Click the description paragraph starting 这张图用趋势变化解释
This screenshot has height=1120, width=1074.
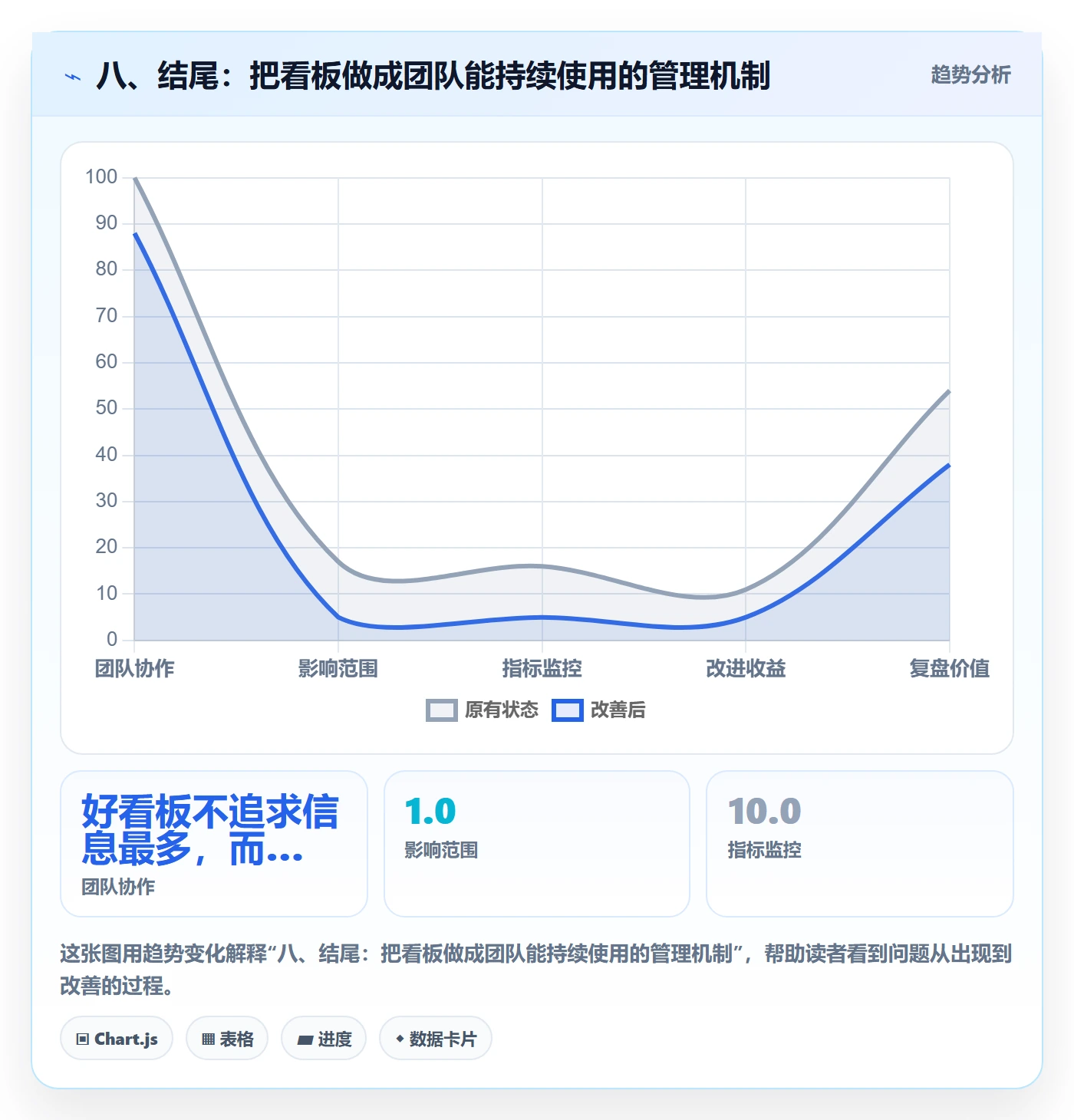536,970
